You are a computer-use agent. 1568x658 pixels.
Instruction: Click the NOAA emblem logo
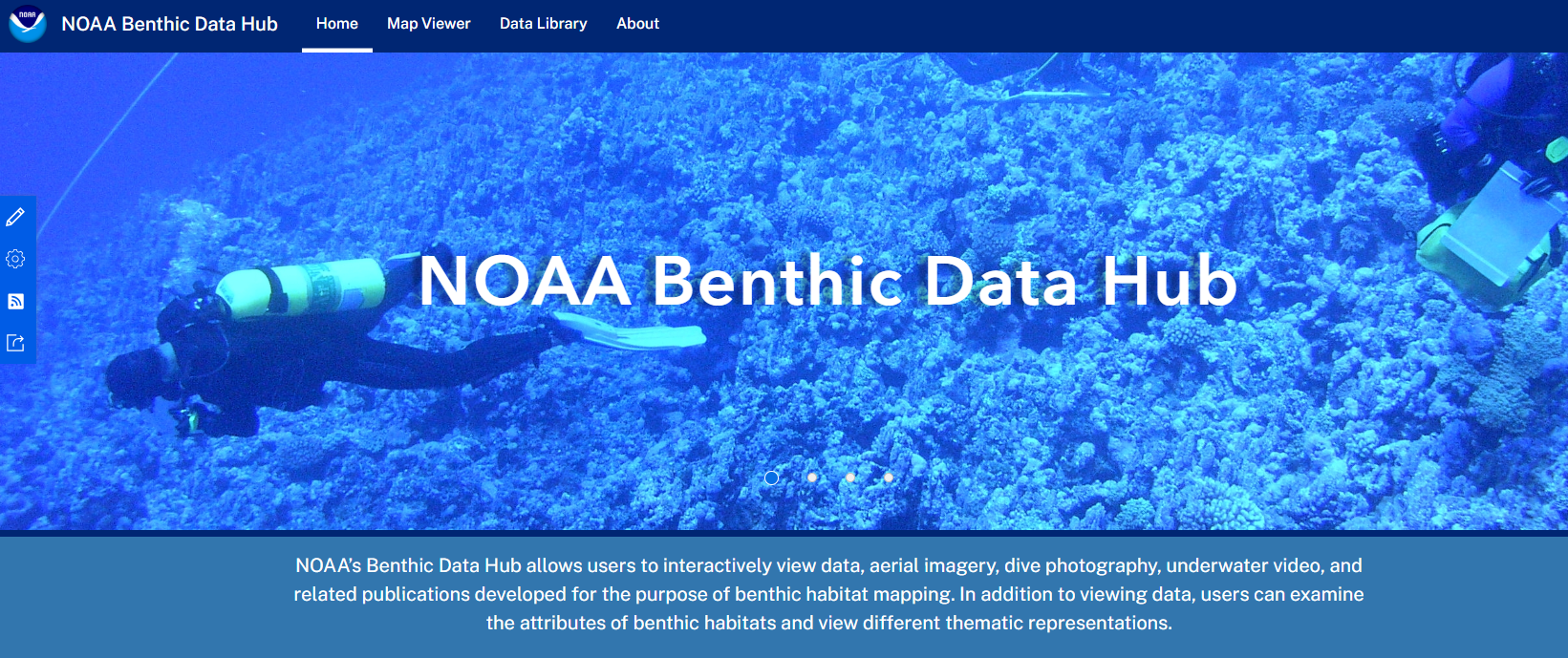pos(27,24)
